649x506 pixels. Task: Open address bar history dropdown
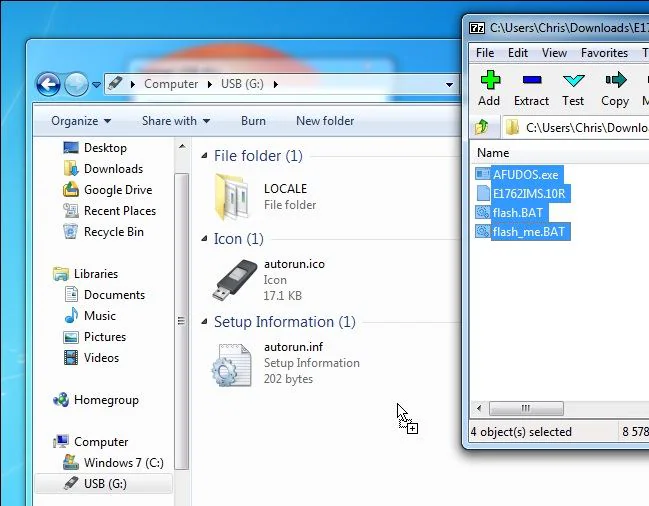[449, 85]
